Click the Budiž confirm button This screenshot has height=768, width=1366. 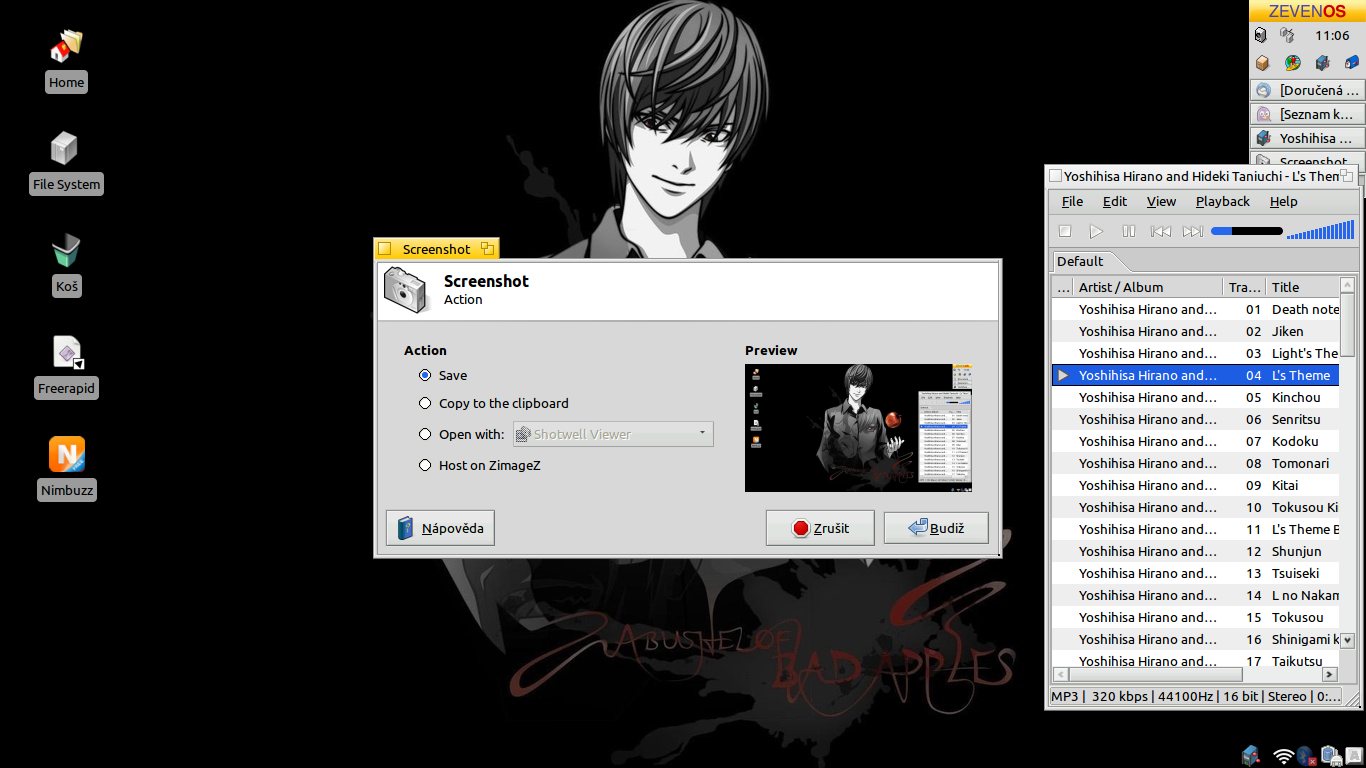pyautogui.click(x=936, y=528)
